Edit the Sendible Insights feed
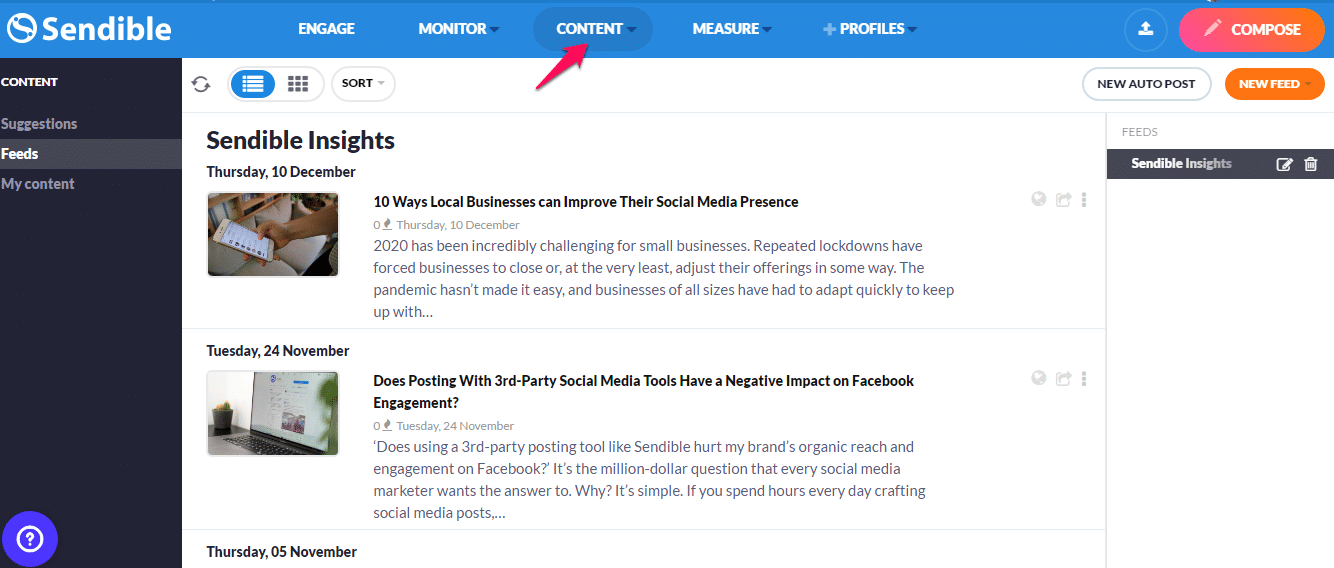Viewport: 1334px width, 568px height. pos(1285,164)
